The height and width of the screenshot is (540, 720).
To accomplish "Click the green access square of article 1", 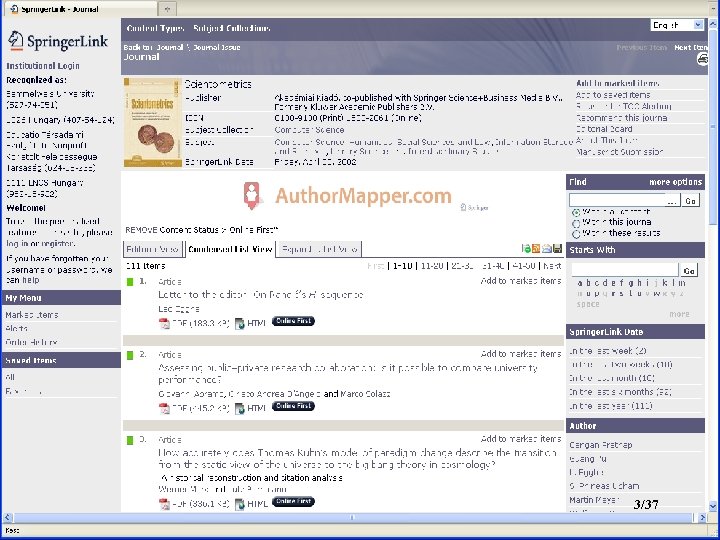I will (130, 281).
